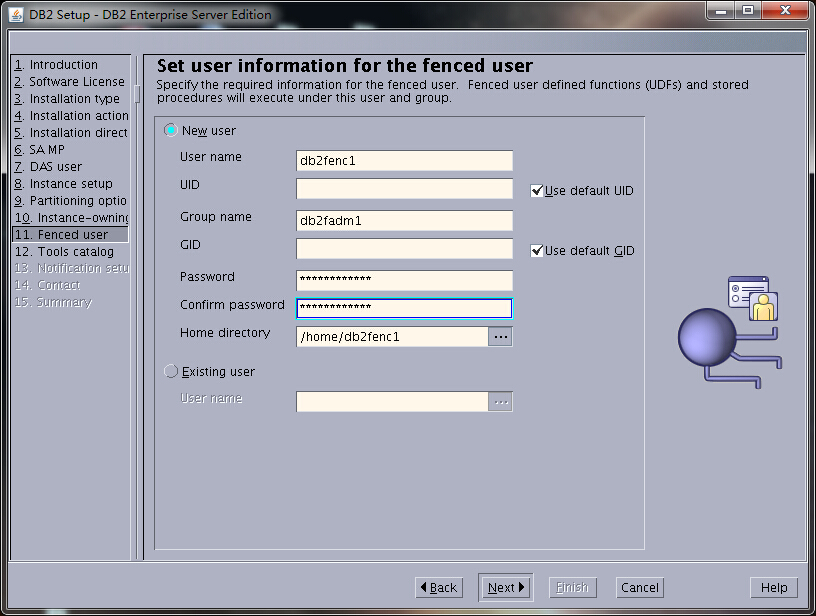
Task: Open step 5 Installation directory
Action: 70,133
